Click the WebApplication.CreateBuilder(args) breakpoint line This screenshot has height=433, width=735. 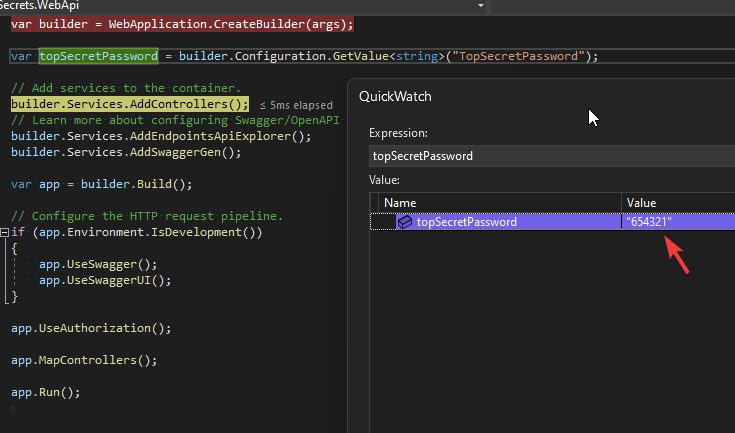point(182,24)
